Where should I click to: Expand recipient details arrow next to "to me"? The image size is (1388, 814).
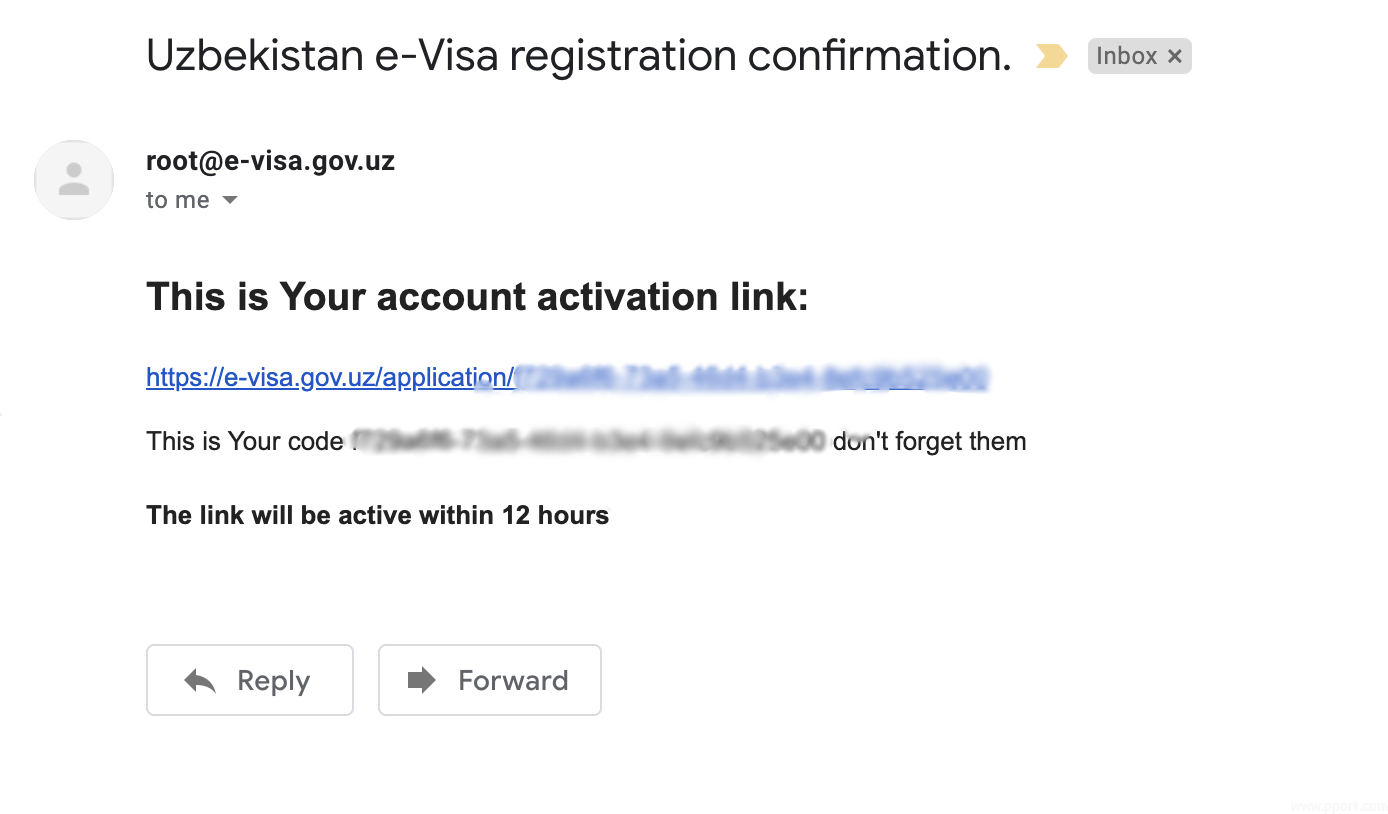pyautogui.click(x=230, y=200)
